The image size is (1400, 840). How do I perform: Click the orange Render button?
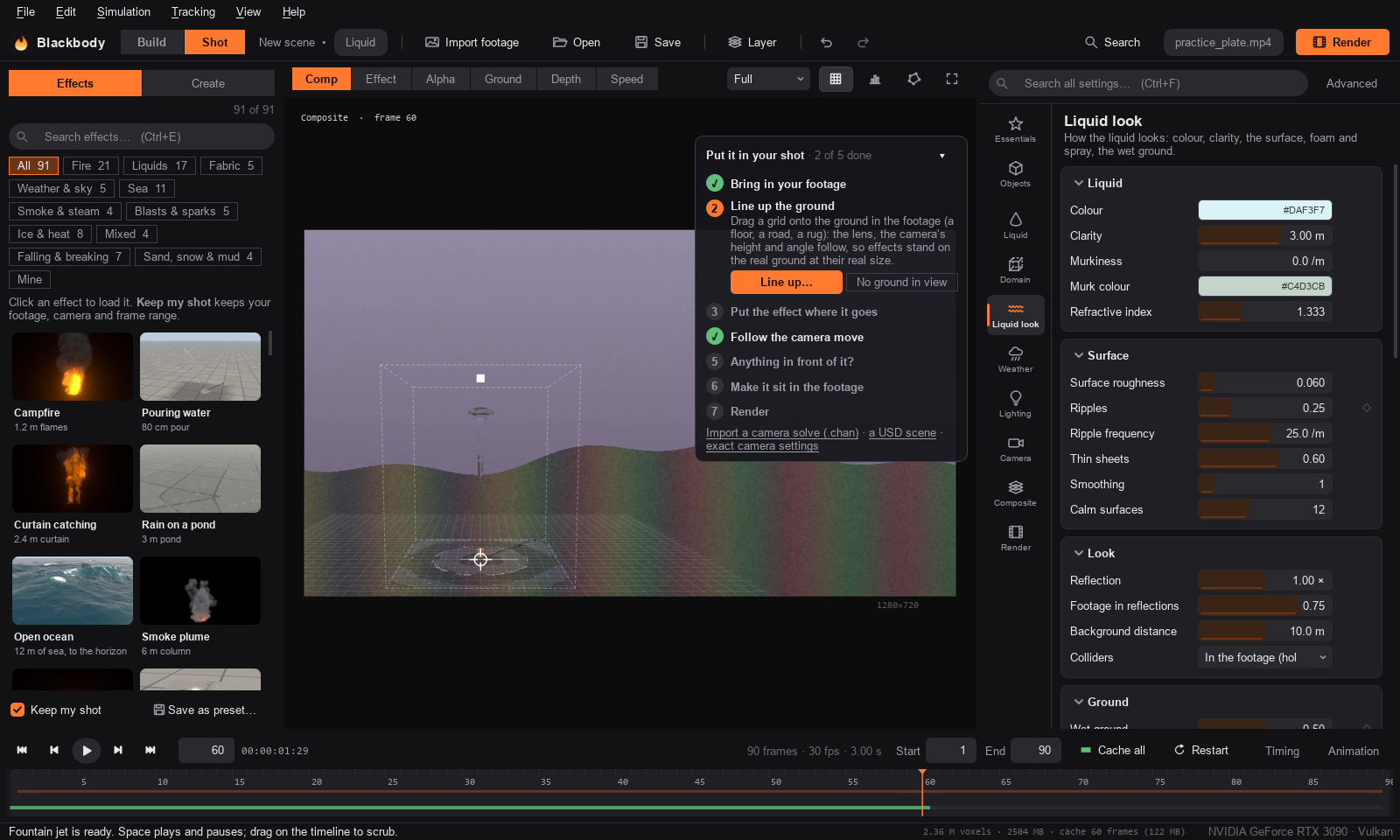(x=1341, y=42)
